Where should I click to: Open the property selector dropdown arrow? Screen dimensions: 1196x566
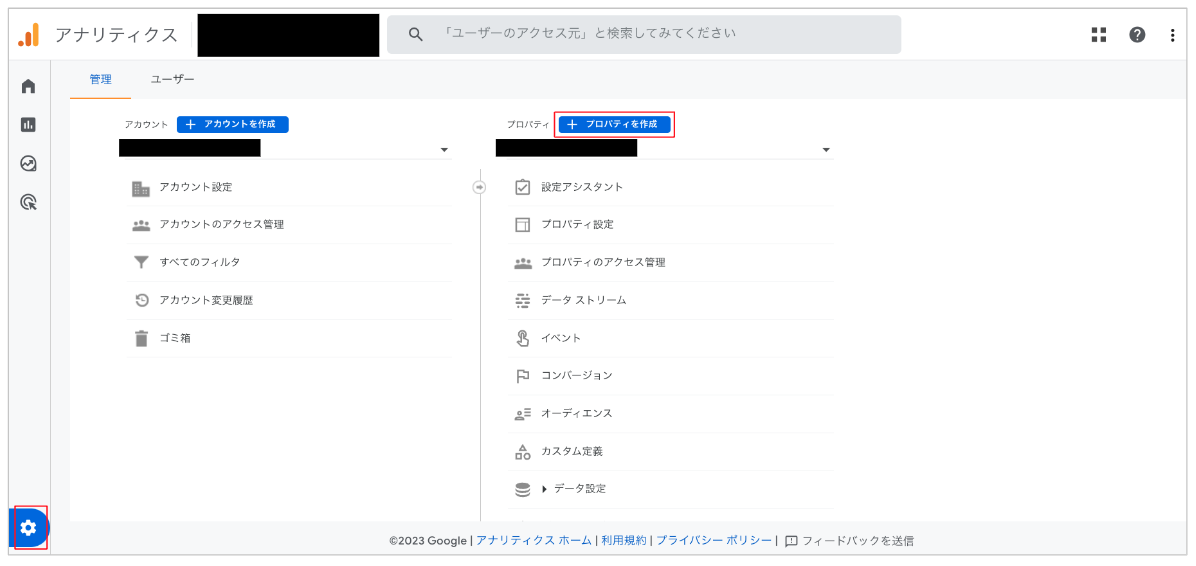pos(826,150)
